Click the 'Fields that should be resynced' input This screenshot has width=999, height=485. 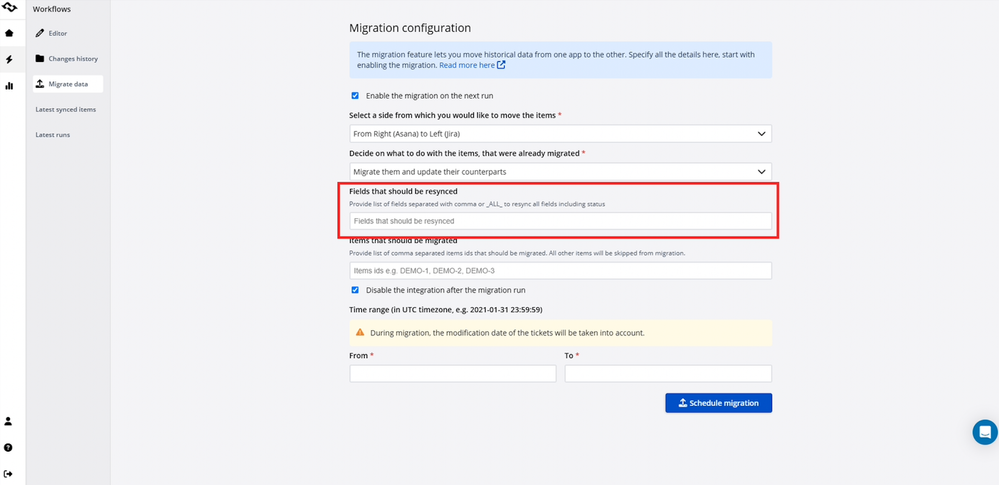pyautogui.click(x=560, y=221)
